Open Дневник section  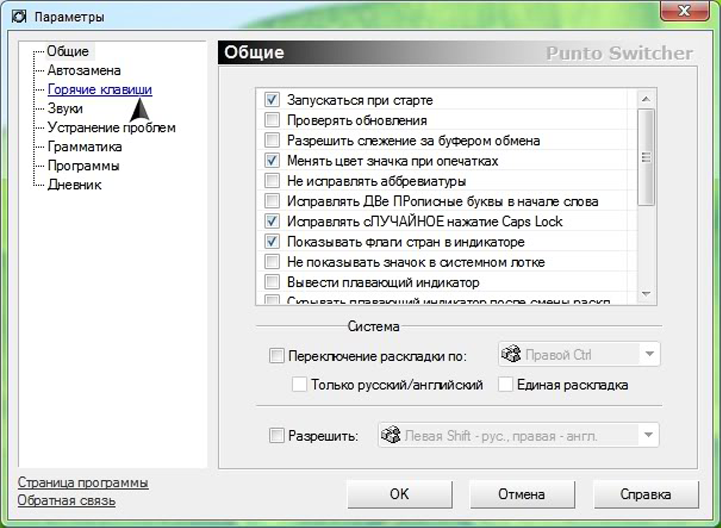74,184
